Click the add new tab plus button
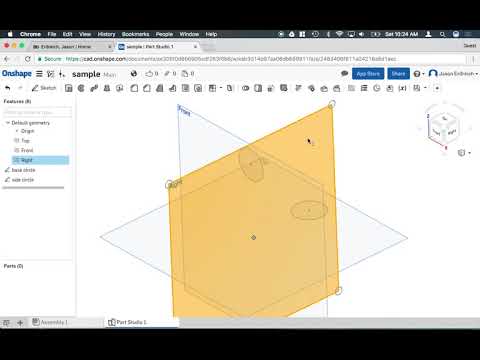The width and height of the screenshot is (480, 360). 20,323
